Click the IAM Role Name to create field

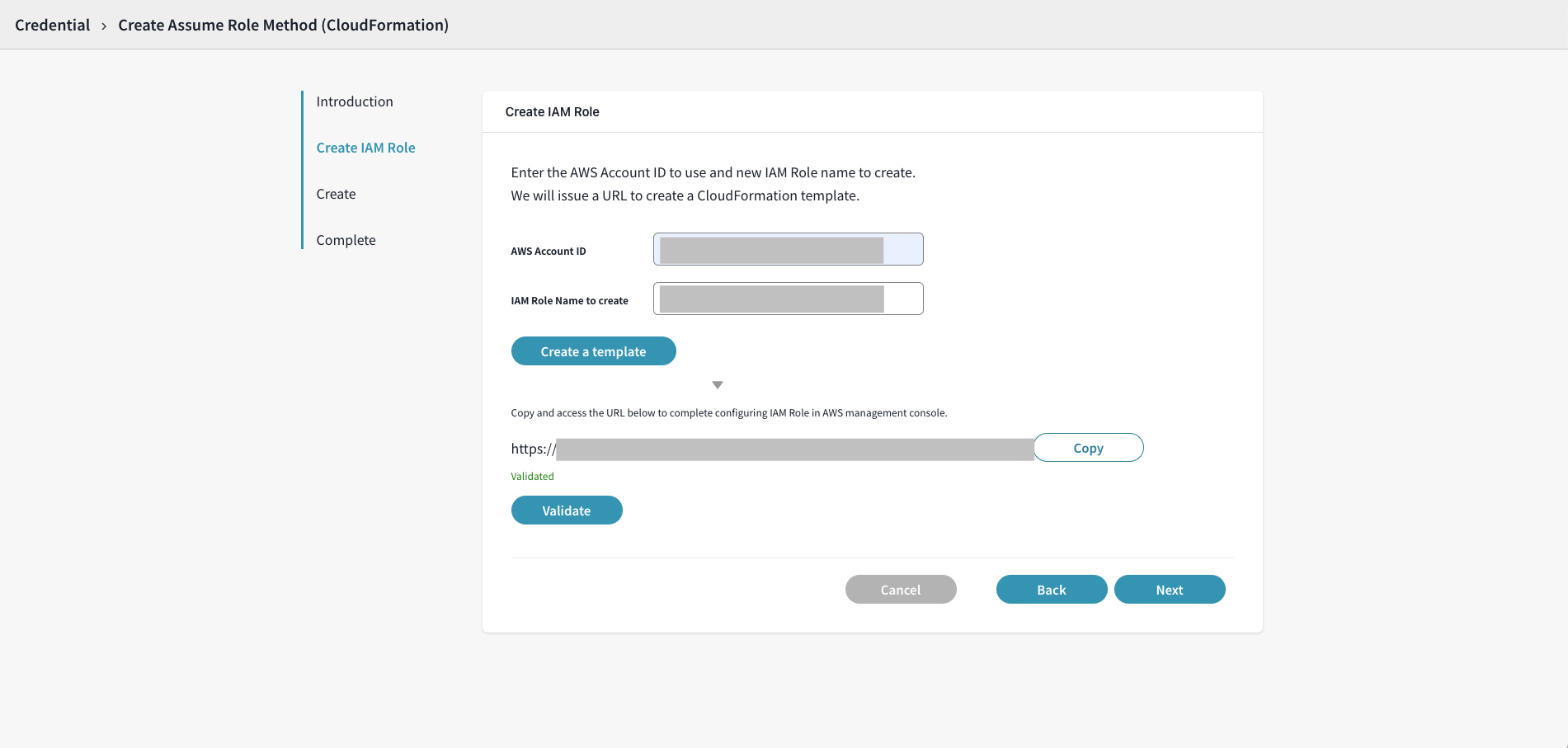pos(788,299)
